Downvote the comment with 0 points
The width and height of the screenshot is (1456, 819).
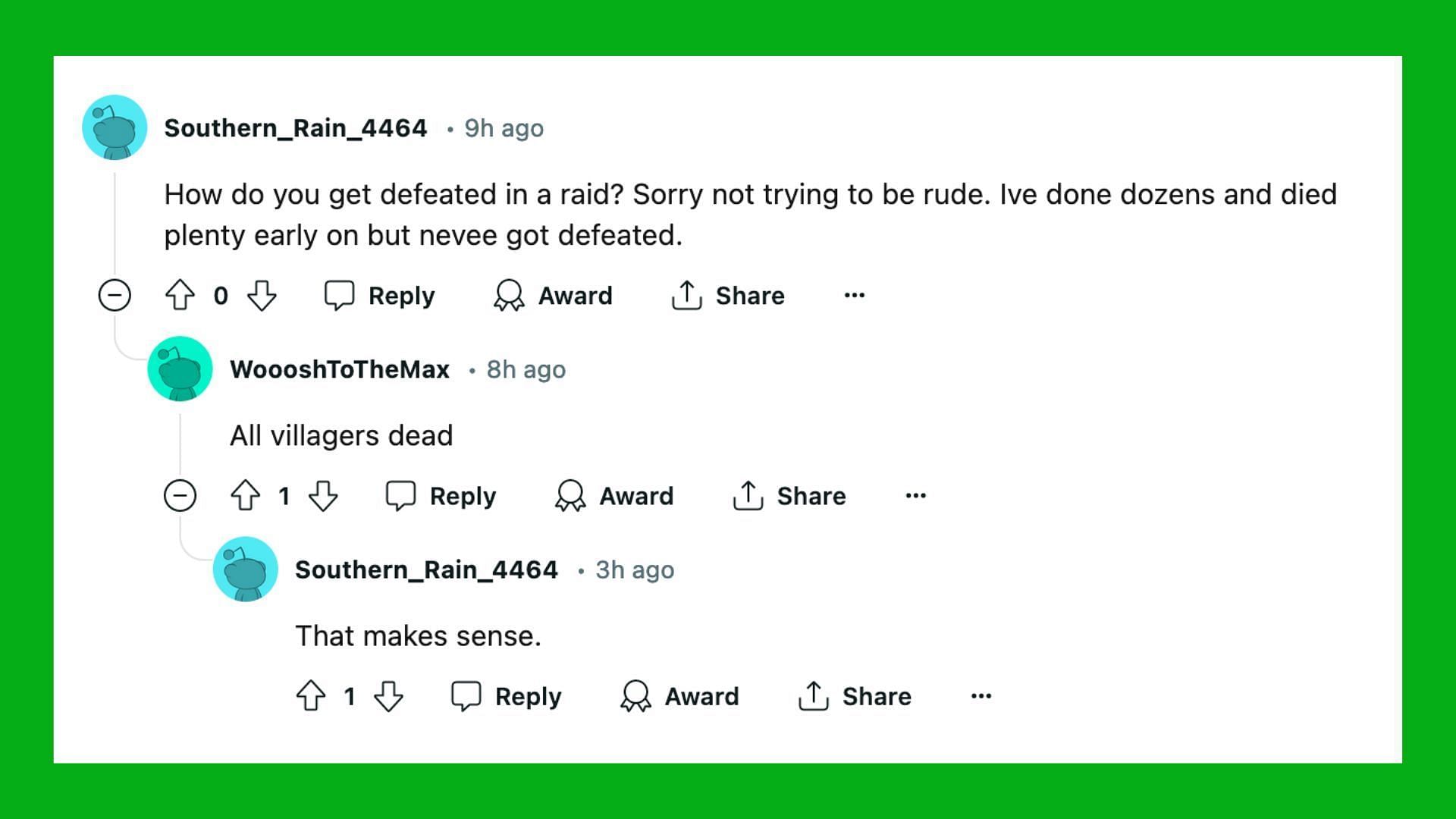click(x=262, y=295)
